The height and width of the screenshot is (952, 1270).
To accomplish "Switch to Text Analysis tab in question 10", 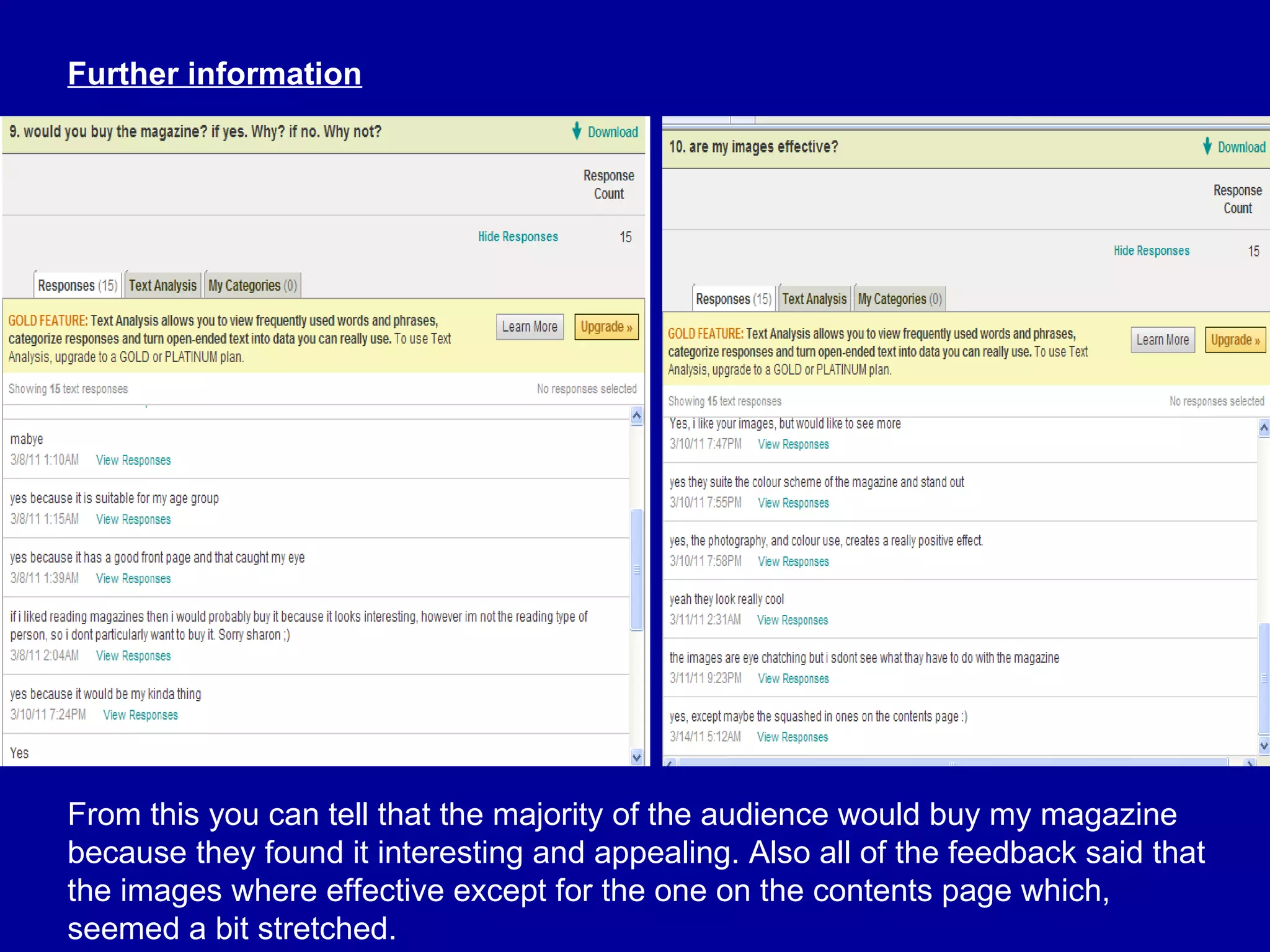I will click(814, 299).
